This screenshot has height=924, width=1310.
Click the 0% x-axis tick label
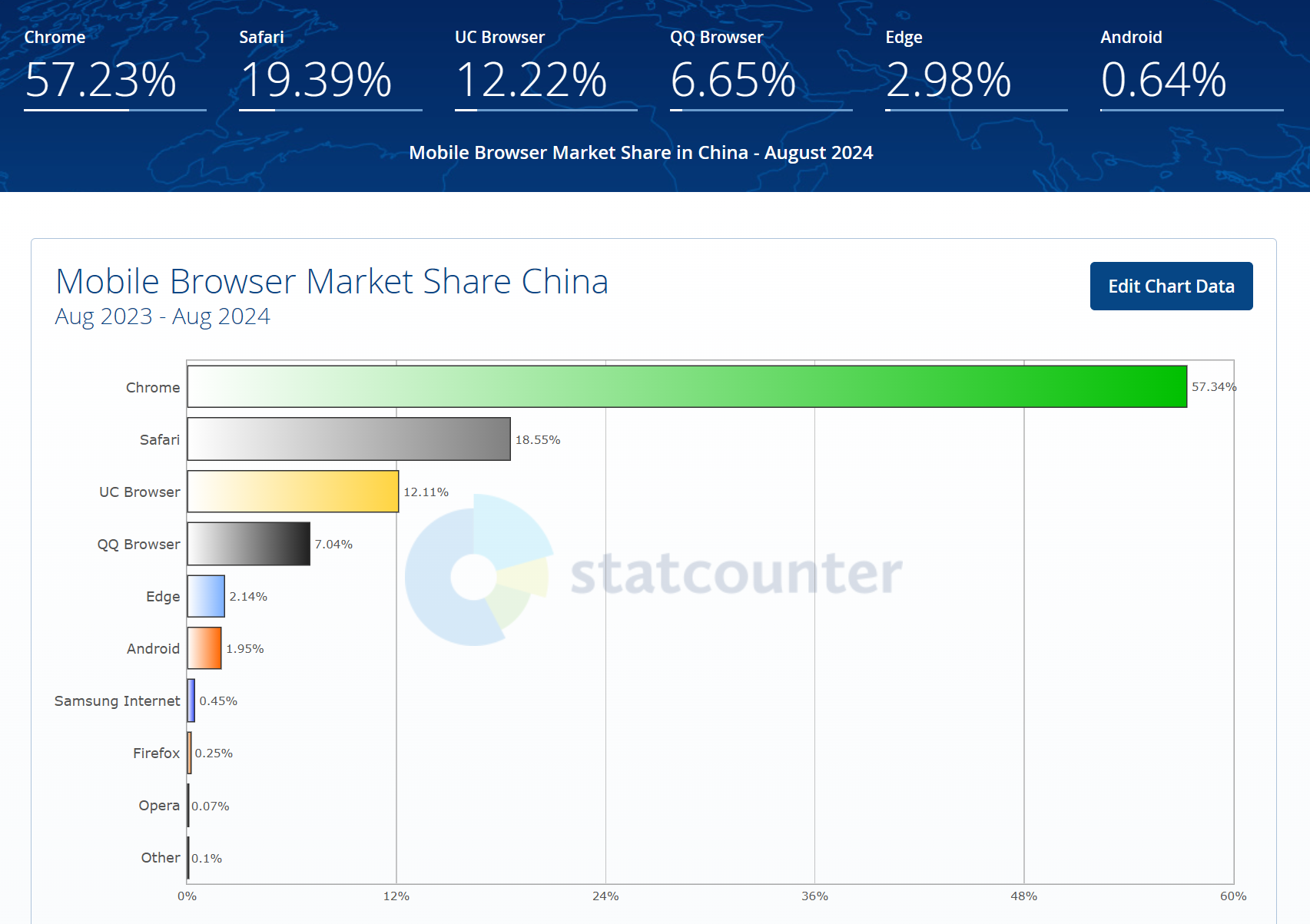coord(187,896)
